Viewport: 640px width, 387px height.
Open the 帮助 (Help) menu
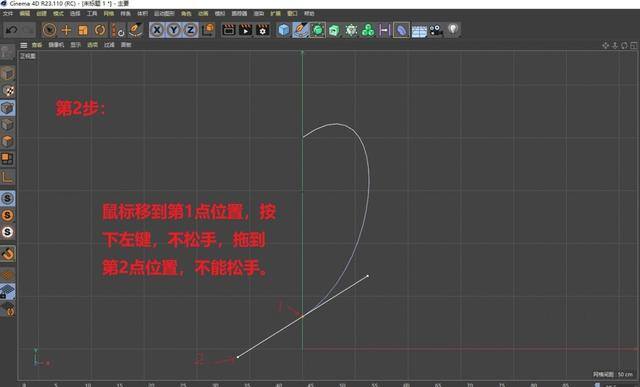(x=309, y=13)
